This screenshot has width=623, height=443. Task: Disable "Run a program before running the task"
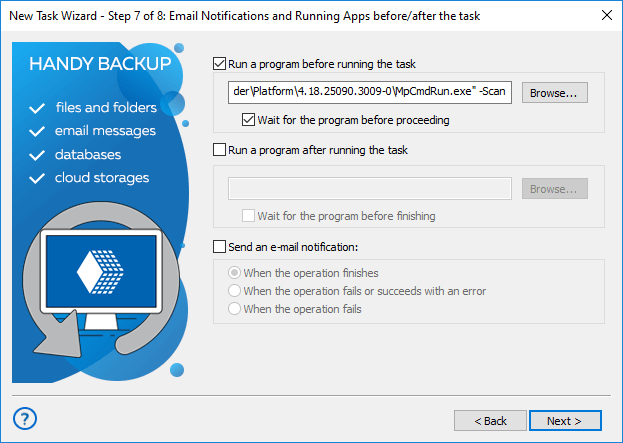point(221,64)
